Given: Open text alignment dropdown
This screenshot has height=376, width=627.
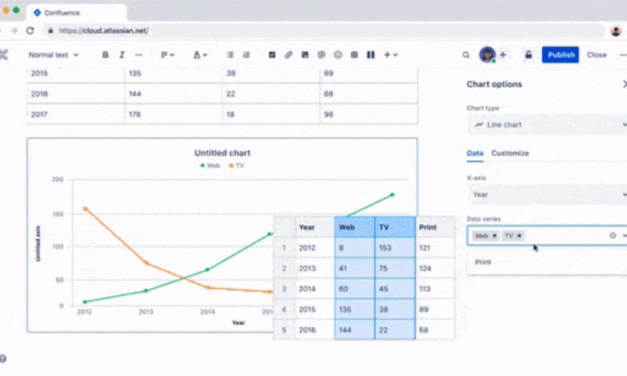Looking at the screenshot, I should (167, 55).
